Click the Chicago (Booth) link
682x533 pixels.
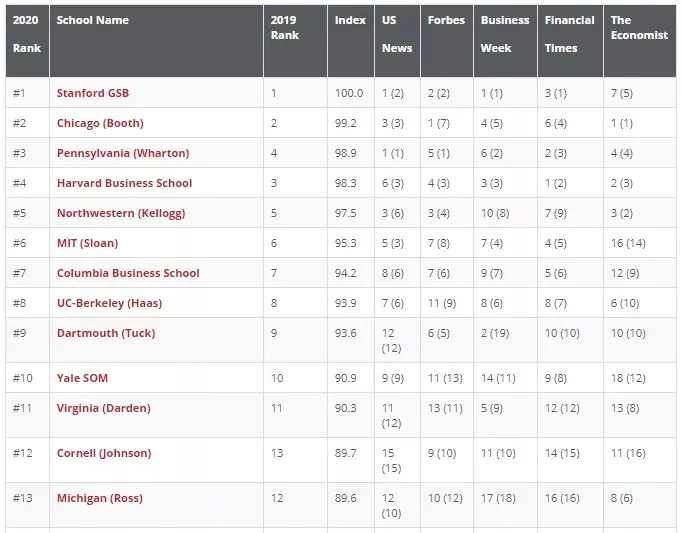pyautogui.click(x=100, y=123)
